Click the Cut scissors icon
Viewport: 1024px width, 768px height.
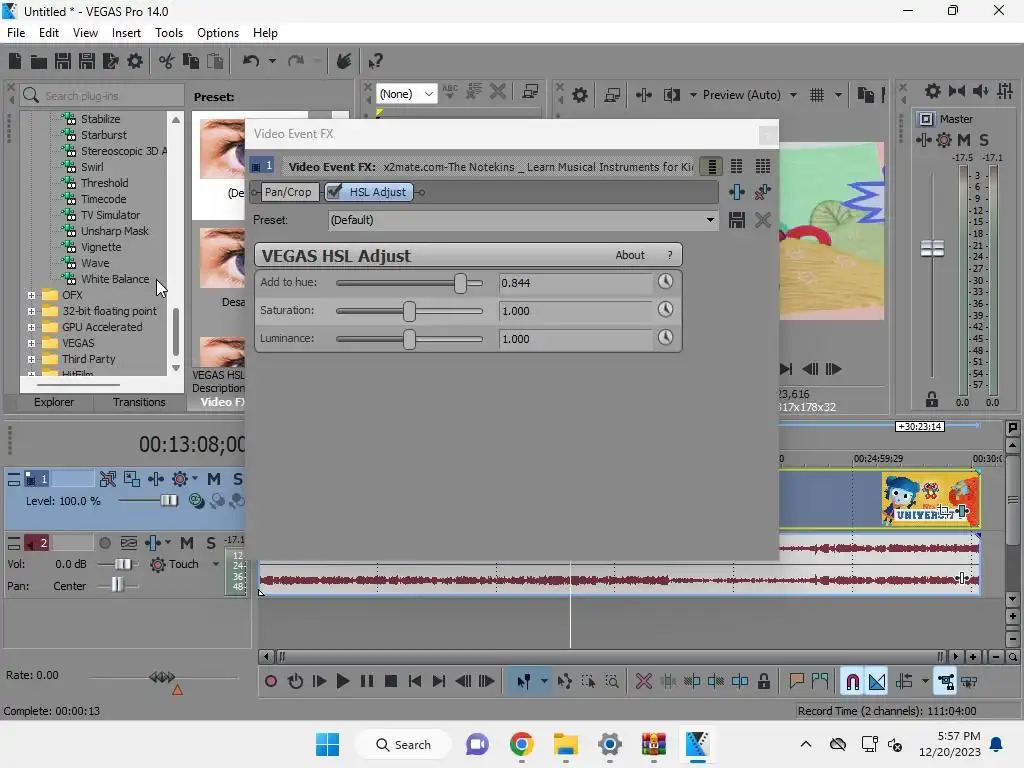tap(167, 61)
